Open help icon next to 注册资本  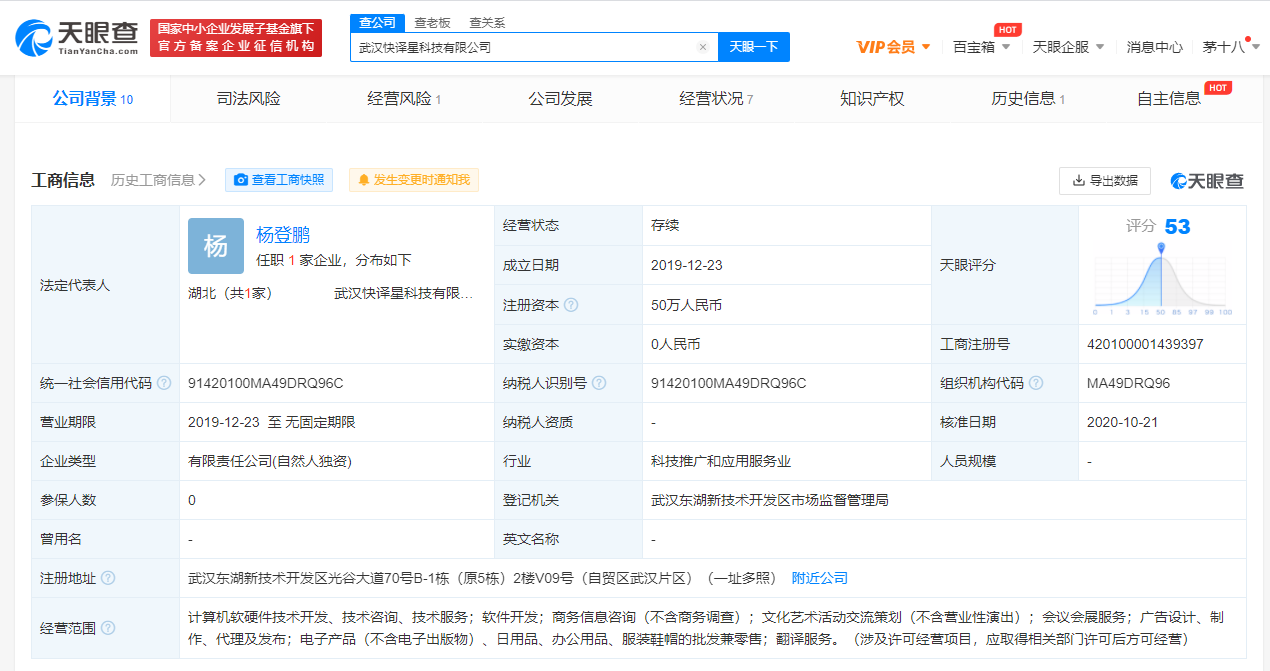(x=571, y=305)
